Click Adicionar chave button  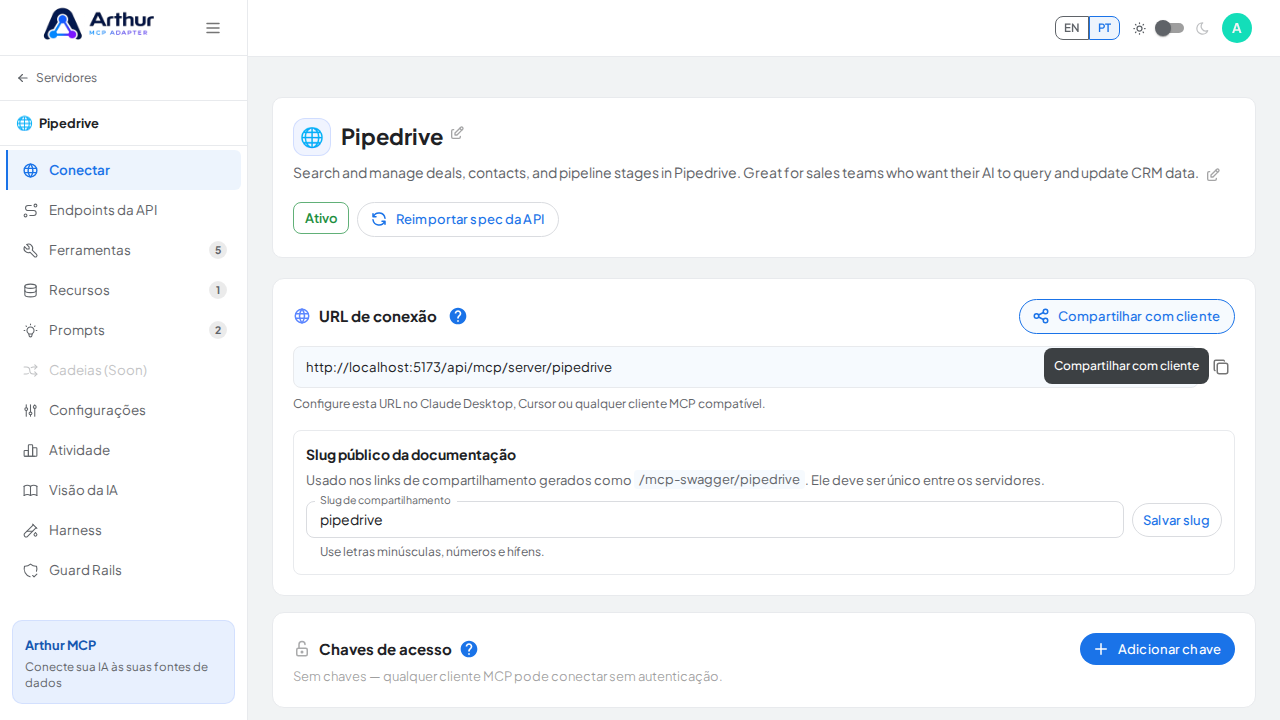pyautogui.click(x=1157, y=649)
